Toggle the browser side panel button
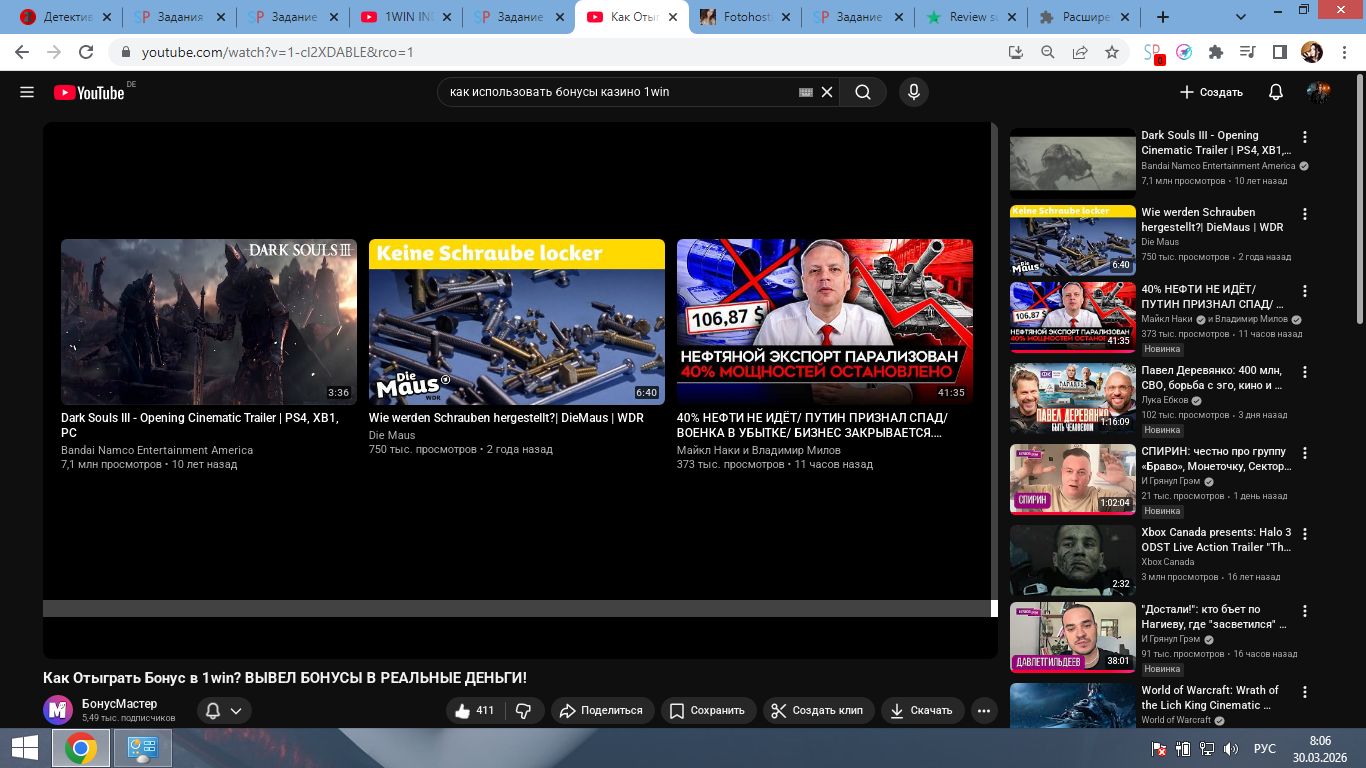Screen dimensions: 1366x768 point(1279,52)
